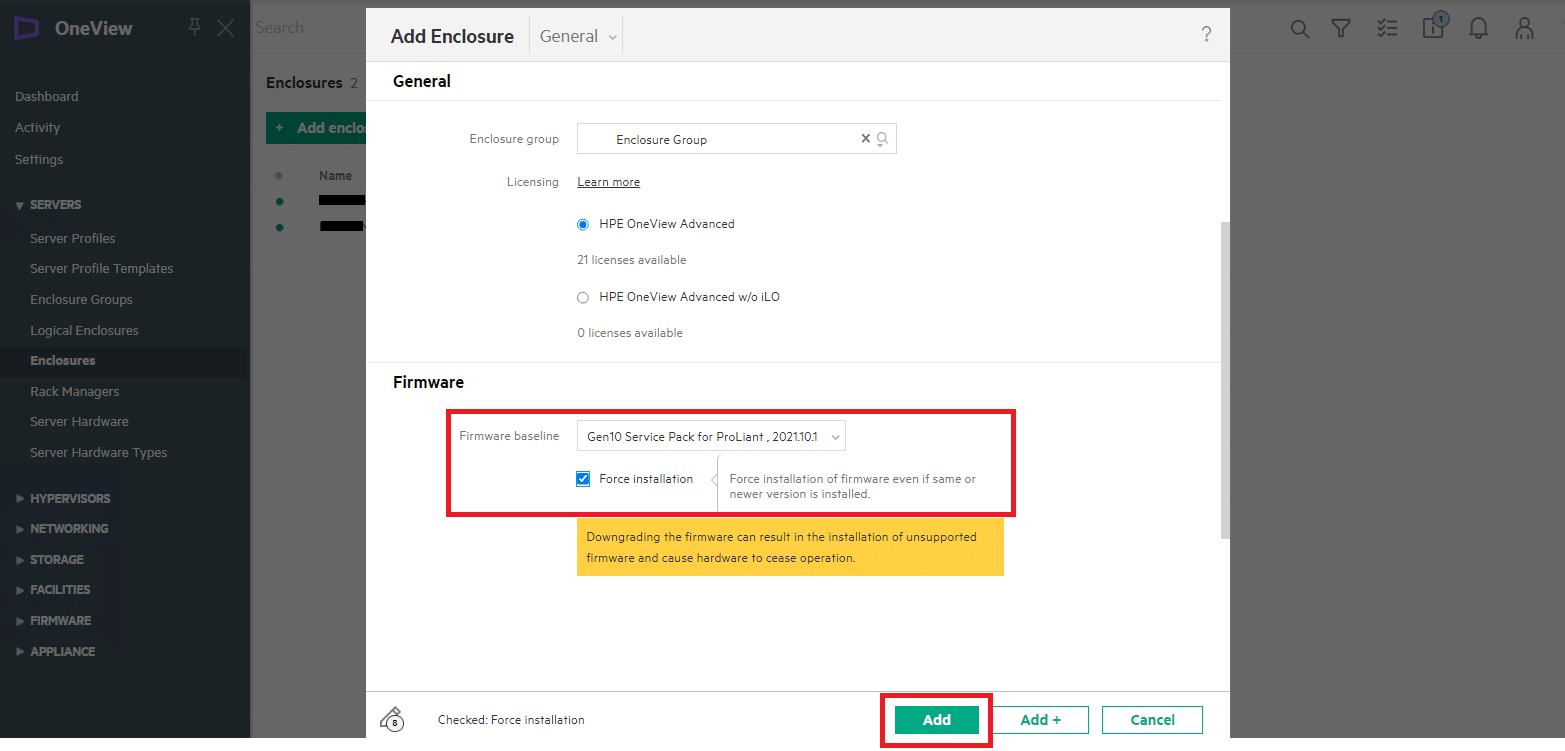Go to Dashboard in the sidebar
Image resolution: width=1565 pixels, height=751 pixels.
point(46,97)
